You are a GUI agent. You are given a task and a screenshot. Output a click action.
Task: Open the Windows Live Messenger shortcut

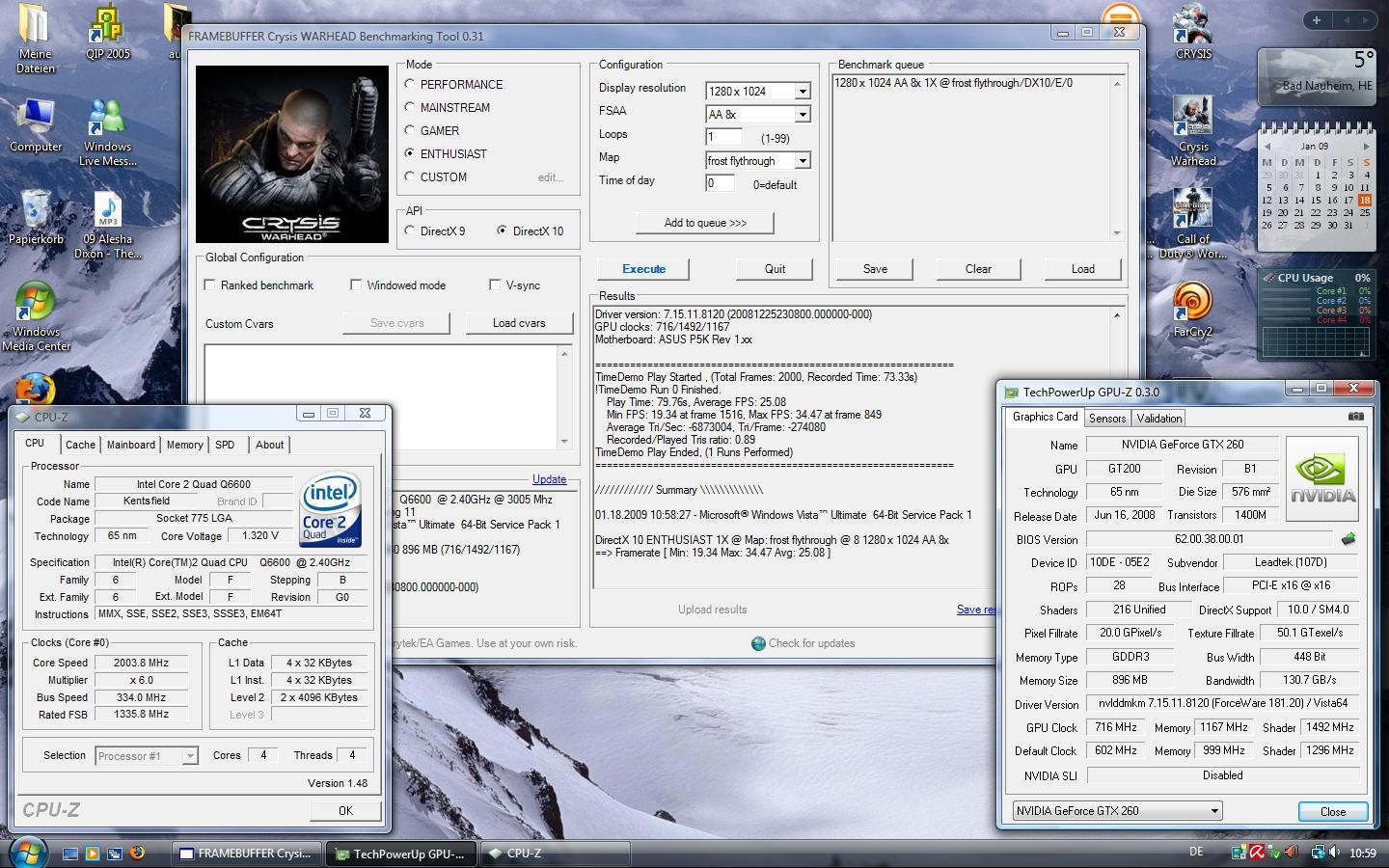click(107, 132)
